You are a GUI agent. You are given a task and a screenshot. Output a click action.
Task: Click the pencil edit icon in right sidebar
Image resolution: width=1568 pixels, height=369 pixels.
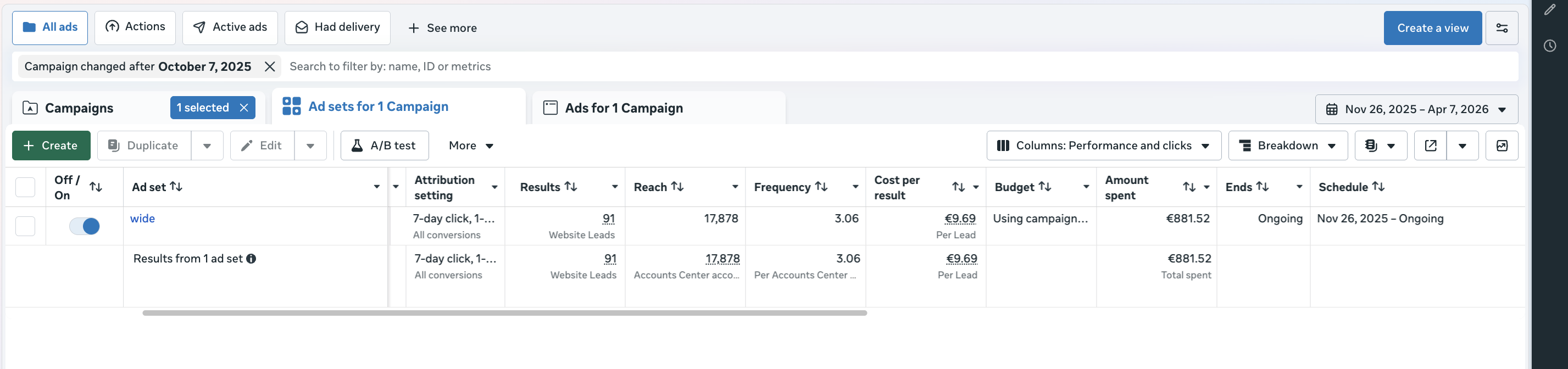(x=1550, y=10)
